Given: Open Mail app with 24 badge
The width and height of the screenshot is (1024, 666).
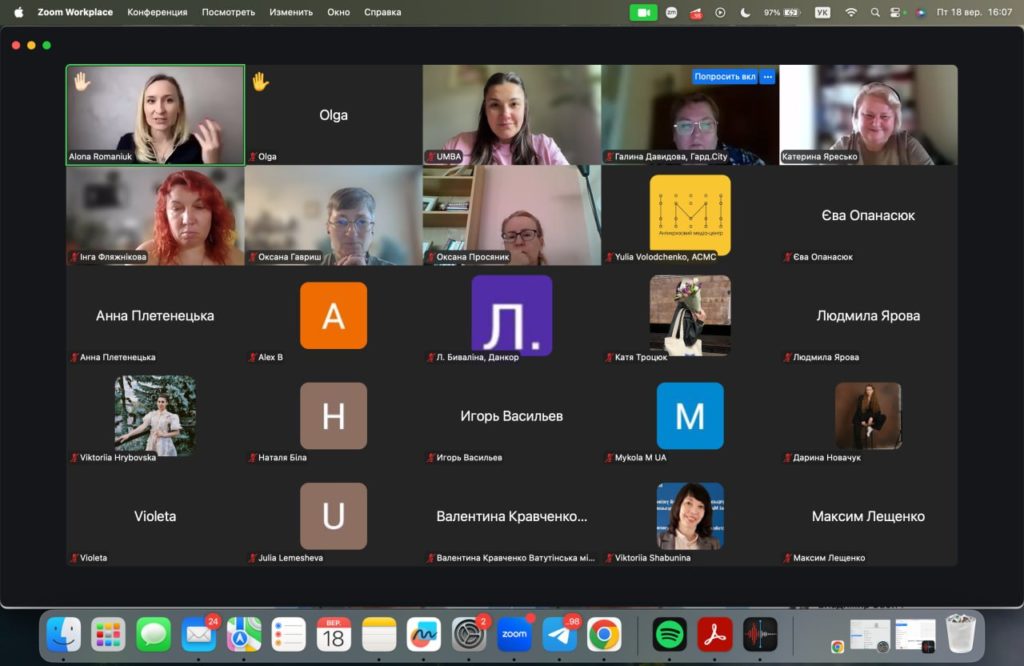Looking at the screenshot, I should click(199, 634).
